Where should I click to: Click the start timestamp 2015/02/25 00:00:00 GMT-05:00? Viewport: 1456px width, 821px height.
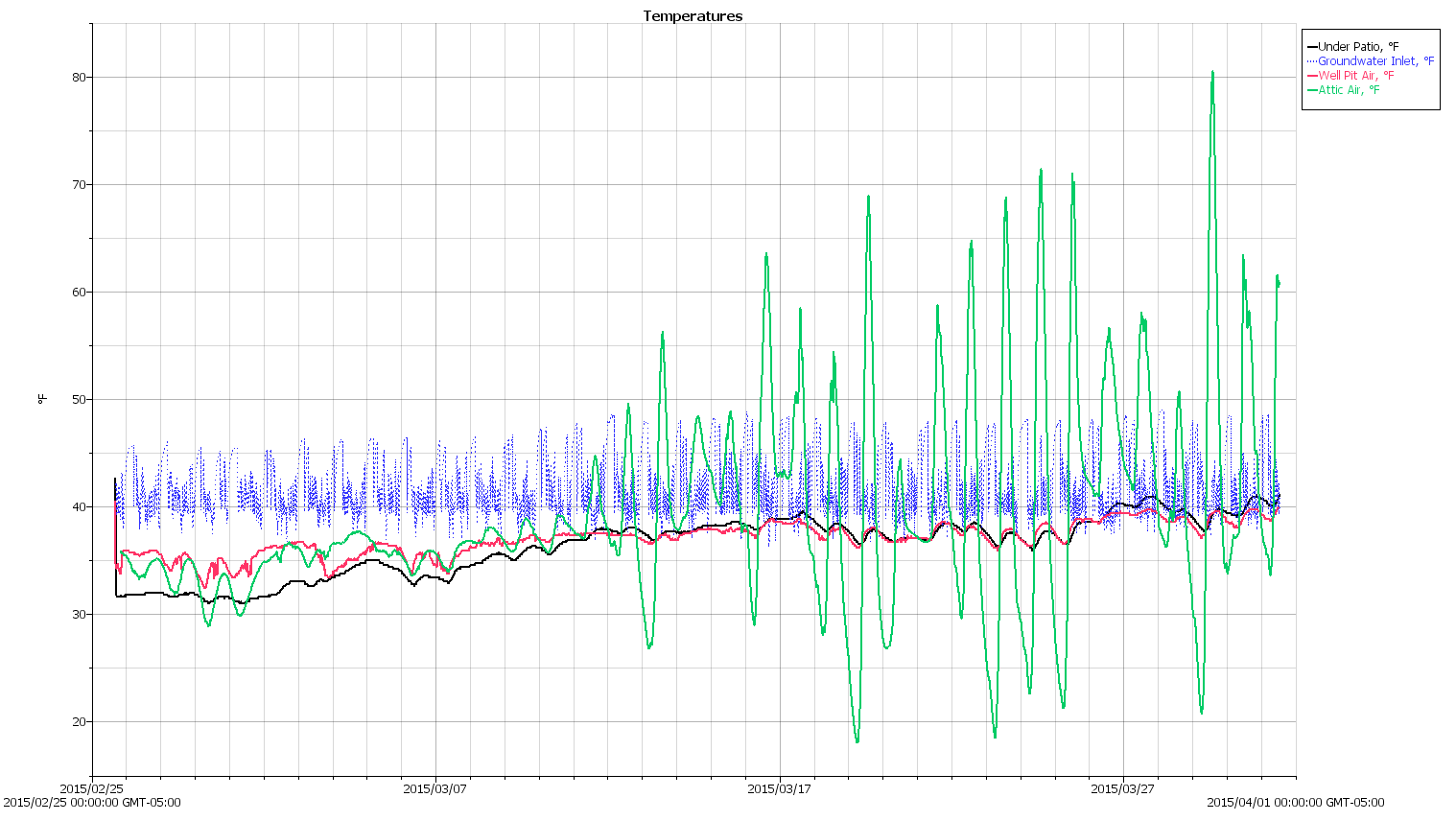[92, 803]
